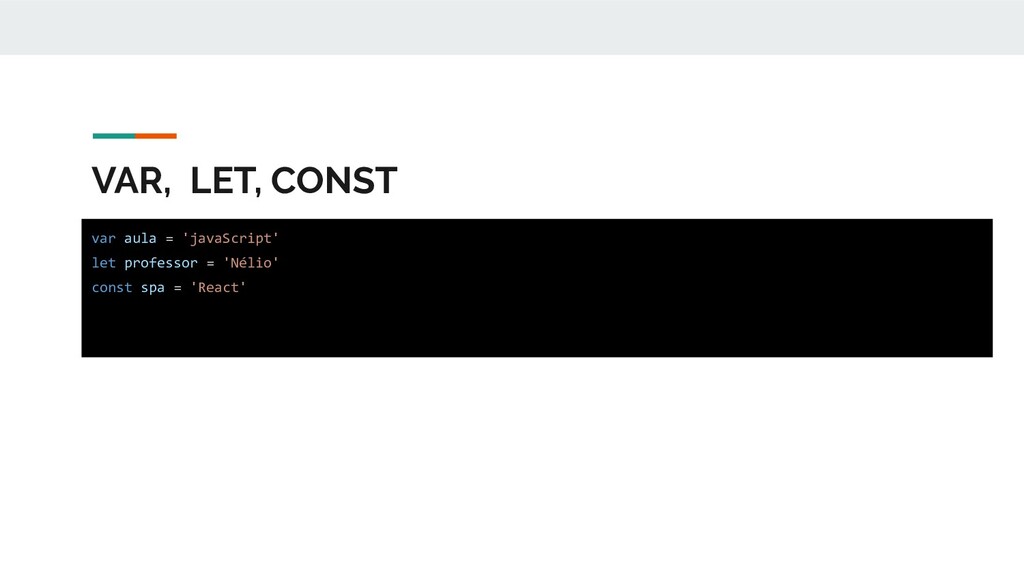Click the word VAR in the slide title
The image size is (1024, 576).
pyautogui.click(x=128, y=181)
